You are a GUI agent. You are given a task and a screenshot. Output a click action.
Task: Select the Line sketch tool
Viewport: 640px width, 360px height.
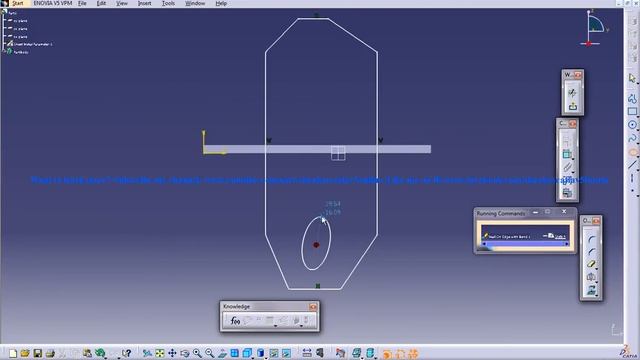pyautogui.click(x=632, y=165)
